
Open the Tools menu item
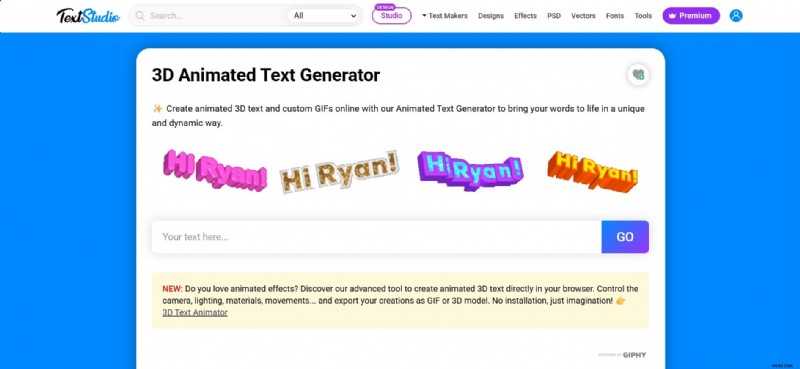coord(643,16)
